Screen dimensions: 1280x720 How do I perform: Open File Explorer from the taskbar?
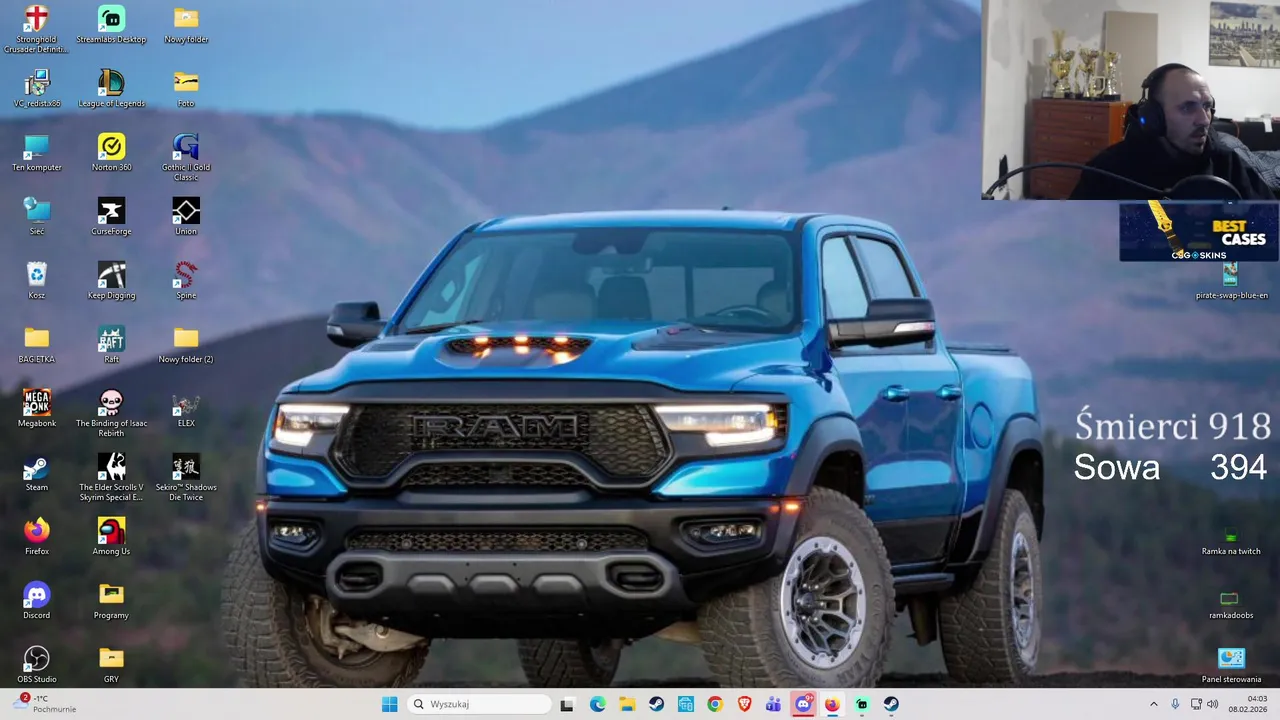627,704
